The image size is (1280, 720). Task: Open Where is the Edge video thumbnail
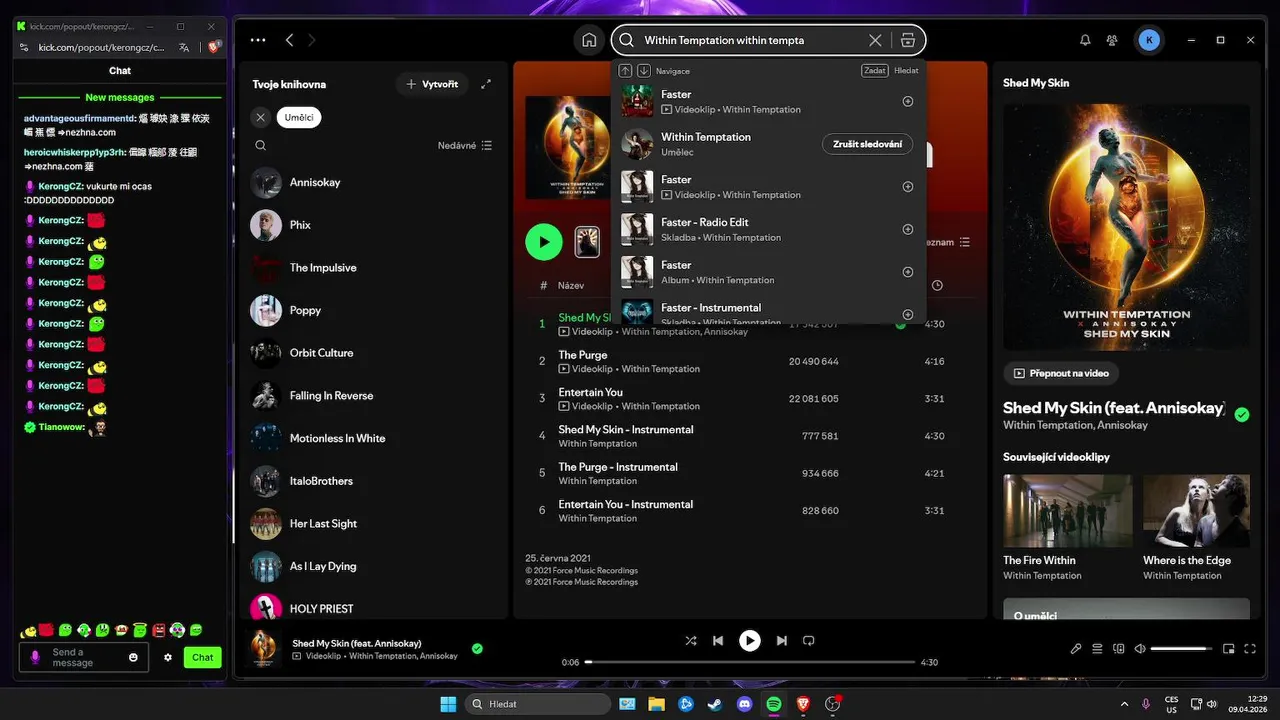[1196, 510]
